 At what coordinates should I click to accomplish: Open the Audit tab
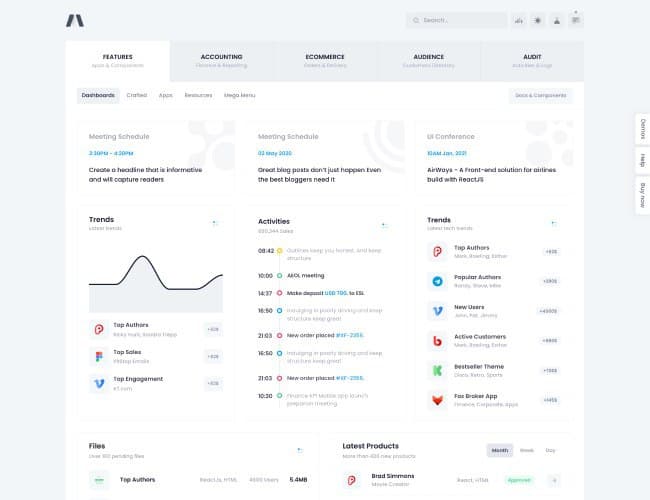[x=532, y=61]
